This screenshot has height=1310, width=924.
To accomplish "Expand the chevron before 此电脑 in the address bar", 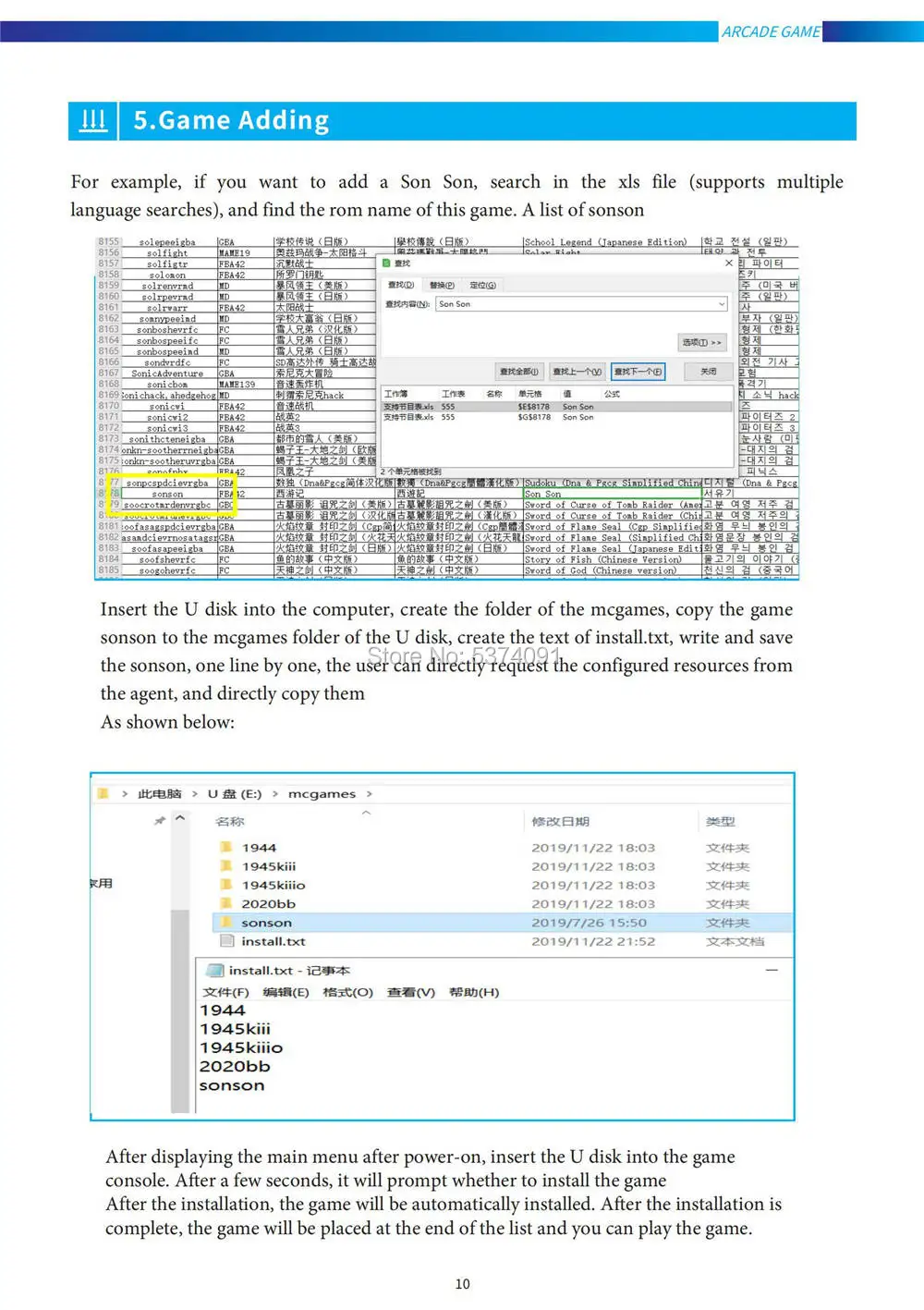I will pos(125,793).
